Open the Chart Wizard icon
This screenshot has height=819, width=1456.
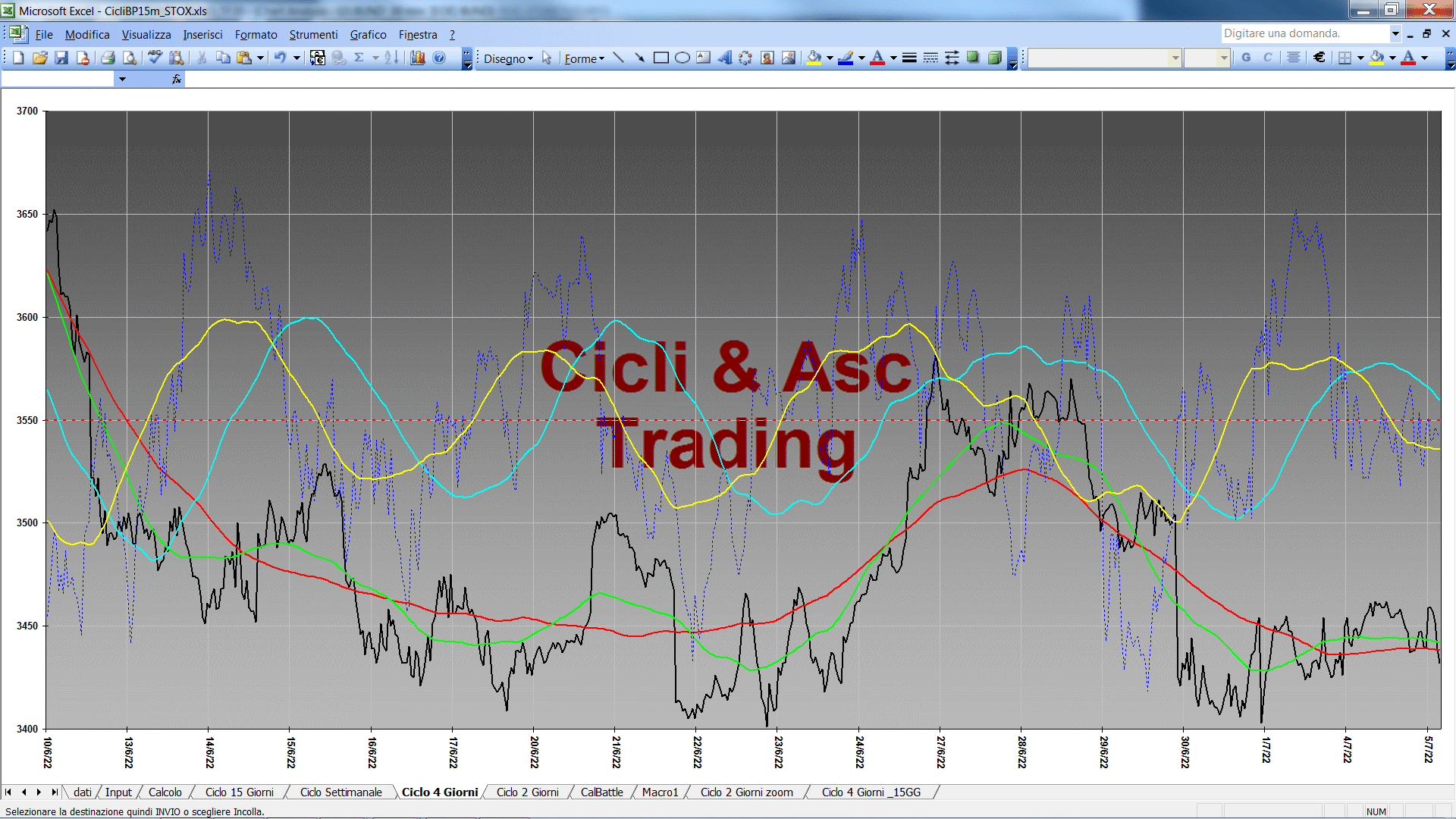click(418, 58)
